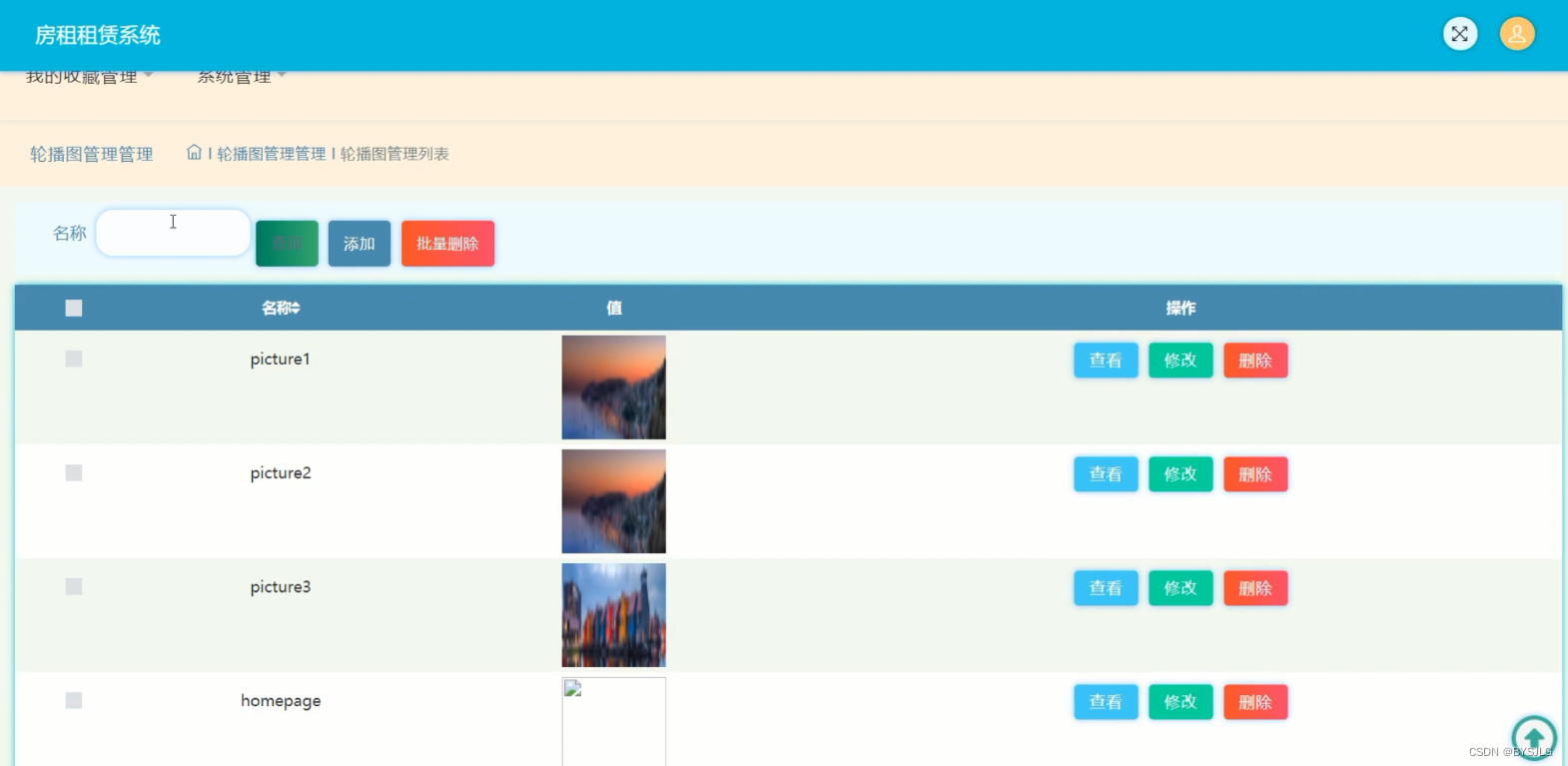Screen dimensions: 1568x766
Task: Open the picture1 sunset thumbnail
Action: [613, 387]
